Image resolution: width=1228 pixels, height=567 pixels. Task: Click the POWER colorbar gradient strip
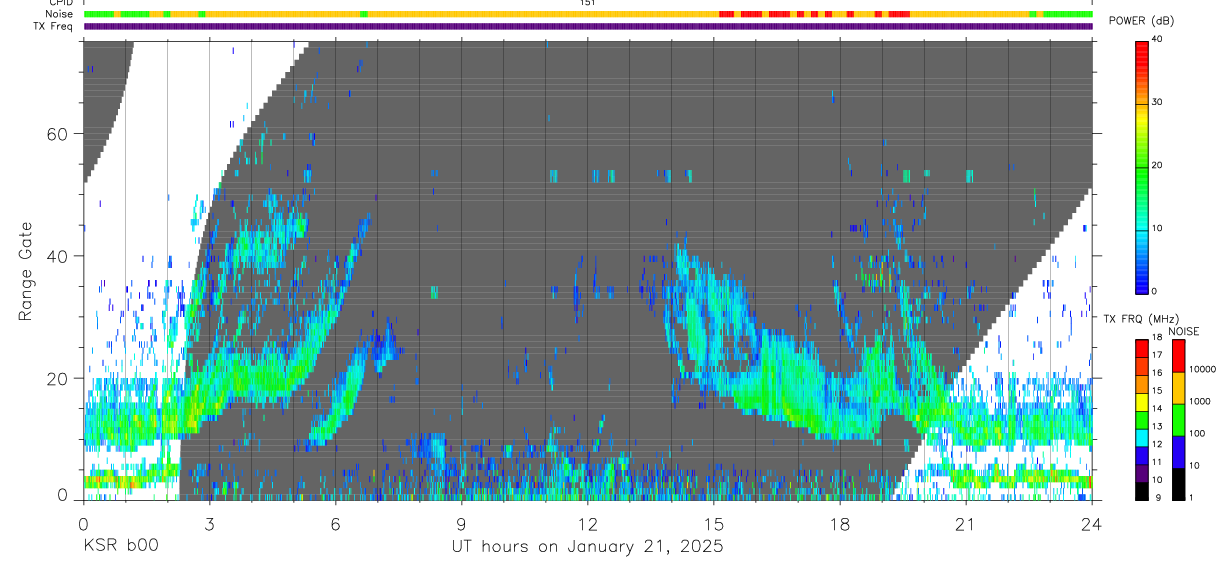[x=1141, y=166]
